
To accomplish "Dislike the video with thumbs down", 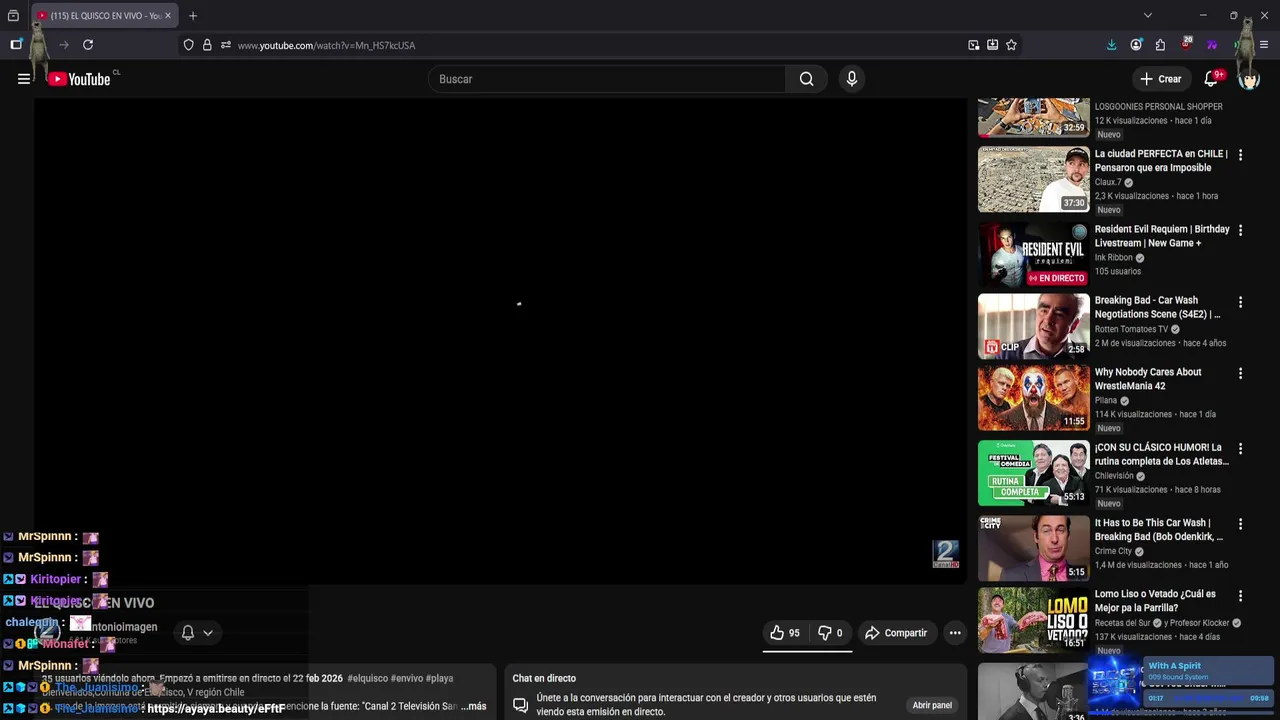I will (830, 633).
